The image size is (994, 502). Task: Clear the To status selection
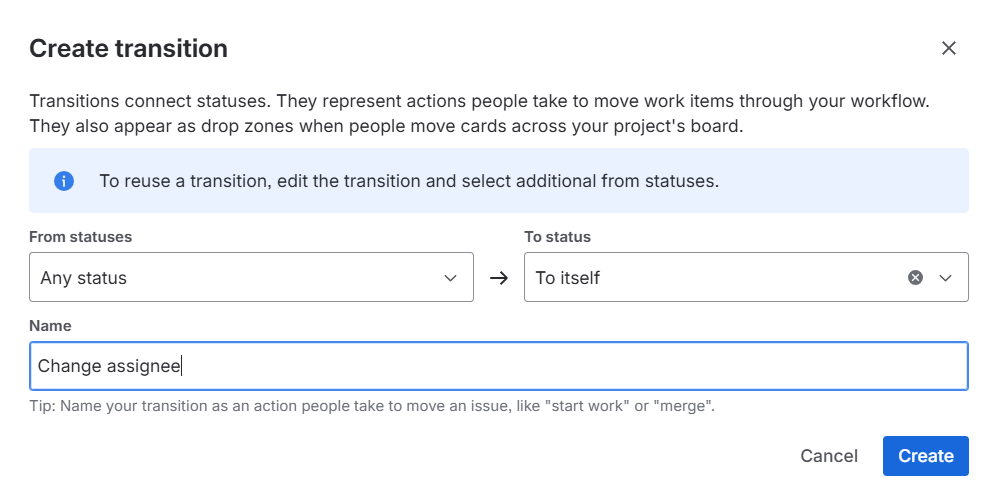click(915, 278)
